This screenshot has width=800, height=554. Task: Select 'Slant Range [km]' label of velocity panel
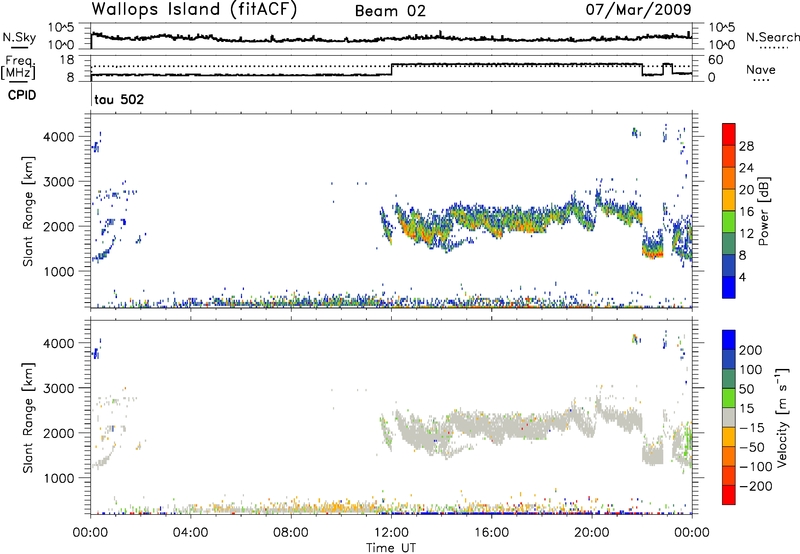(28, 417)
